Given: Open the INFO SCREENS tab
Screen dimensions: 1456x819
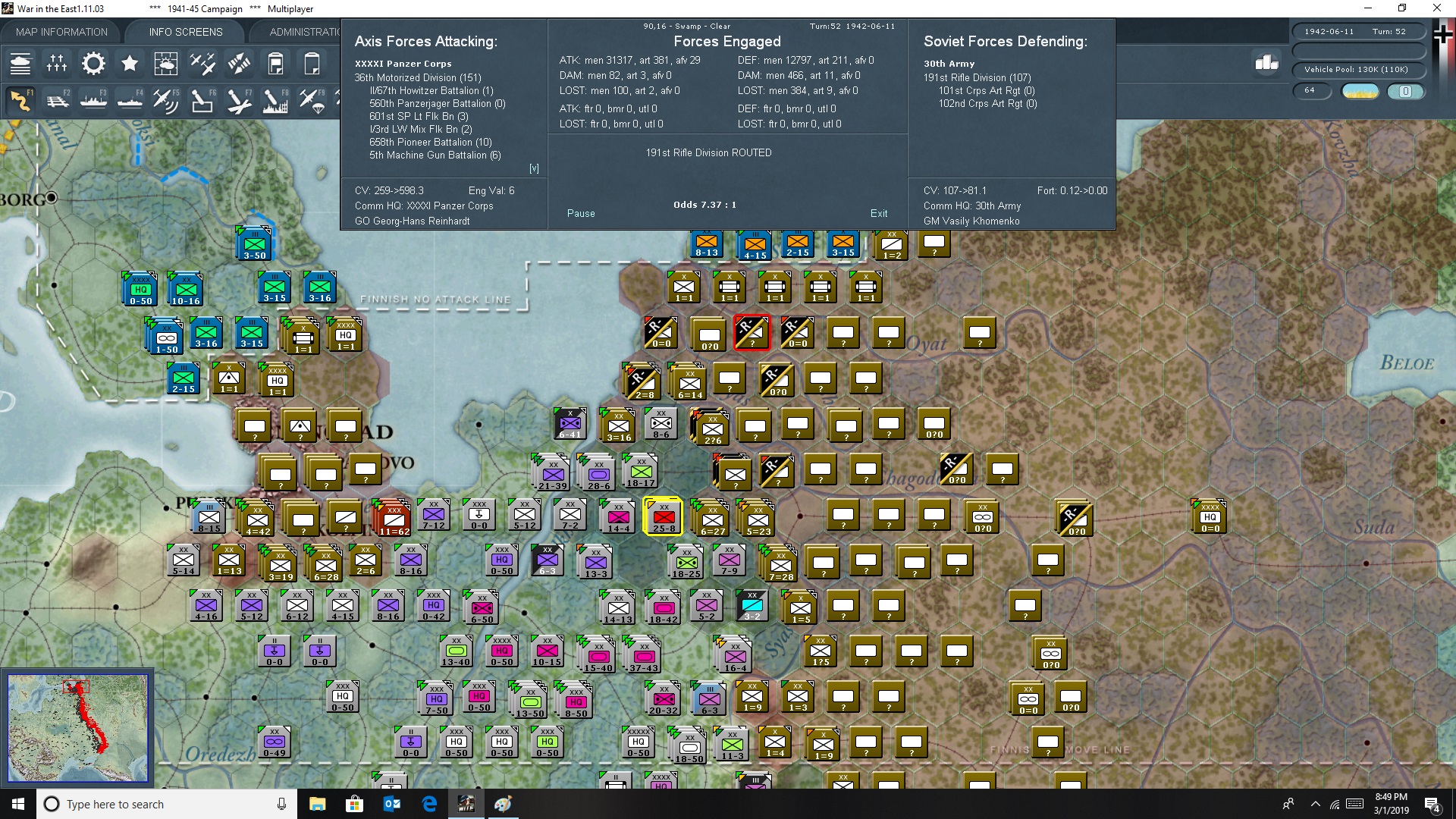Looking at the screenshot, I should pos(186,32).
